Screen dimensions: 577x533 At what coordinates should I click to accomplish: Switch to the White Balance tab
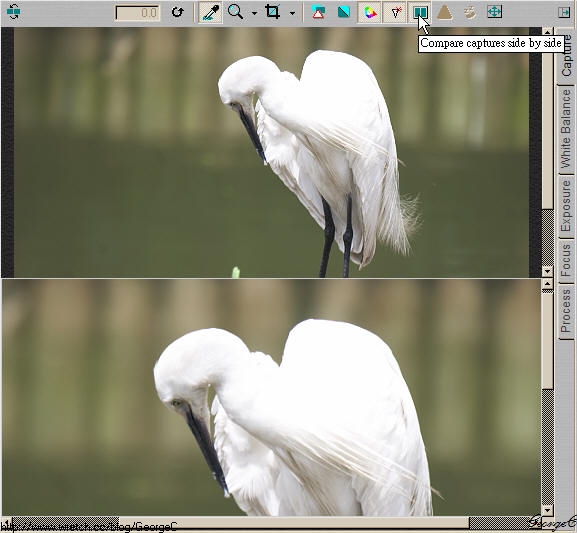tap(566, 129)
